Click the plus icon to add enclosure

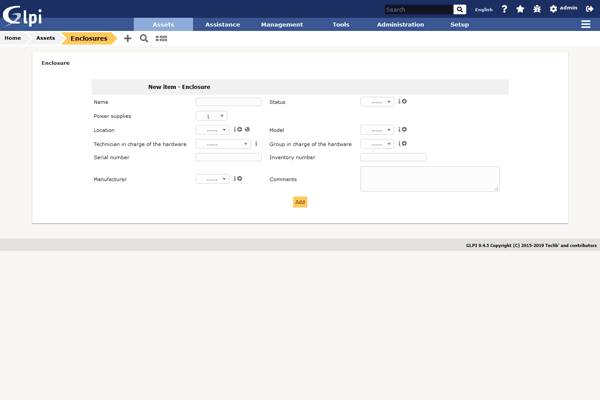tap(127, 38)
